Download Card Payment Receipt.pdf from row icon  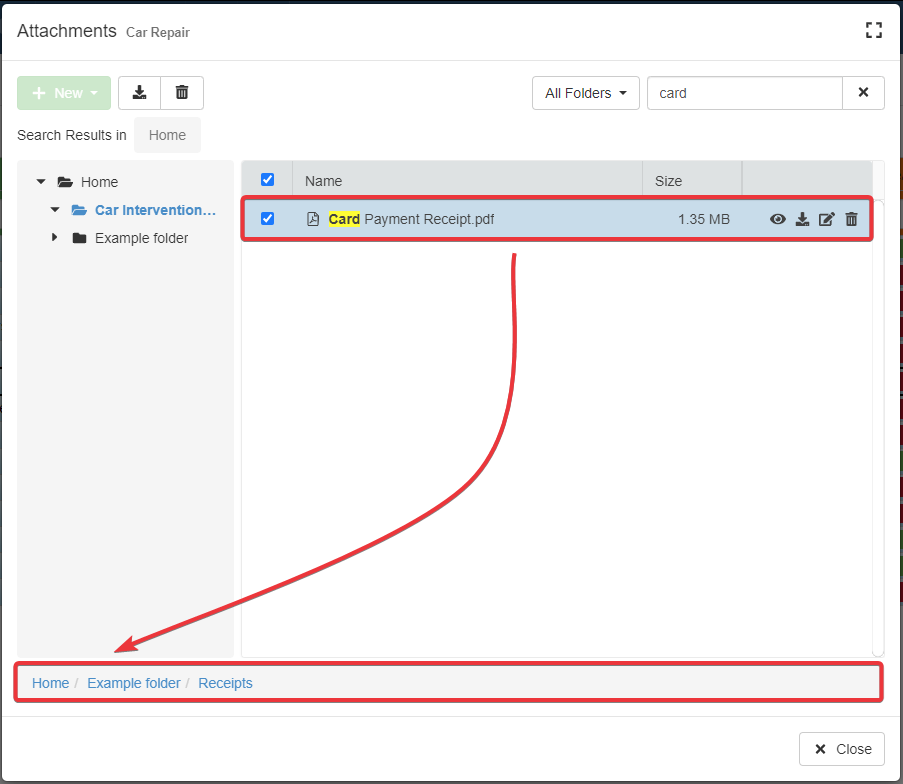[x=802, y=219]
